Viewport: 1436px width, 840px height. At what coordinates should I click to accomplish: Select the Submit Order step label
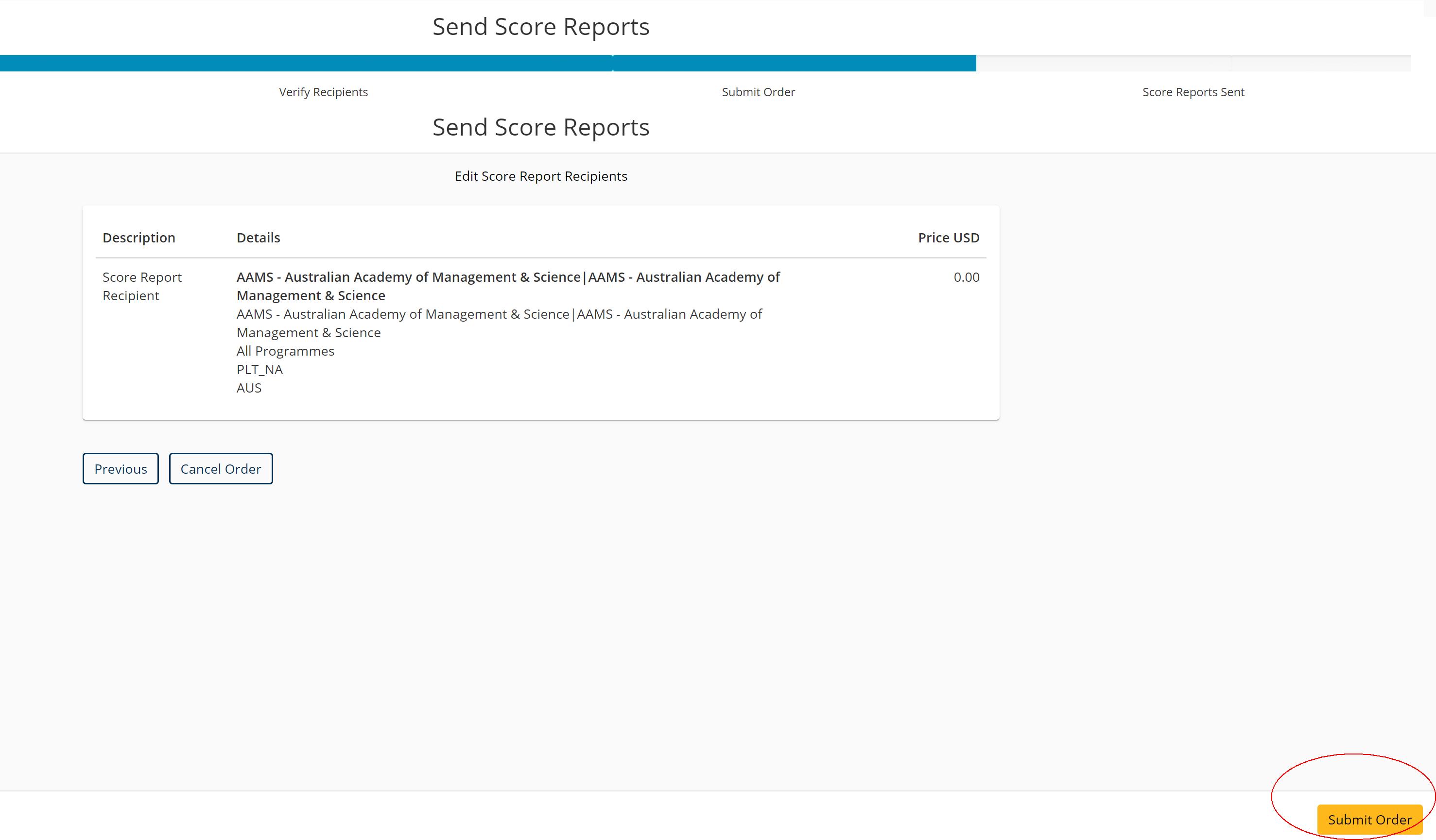[x=758, y=92]
